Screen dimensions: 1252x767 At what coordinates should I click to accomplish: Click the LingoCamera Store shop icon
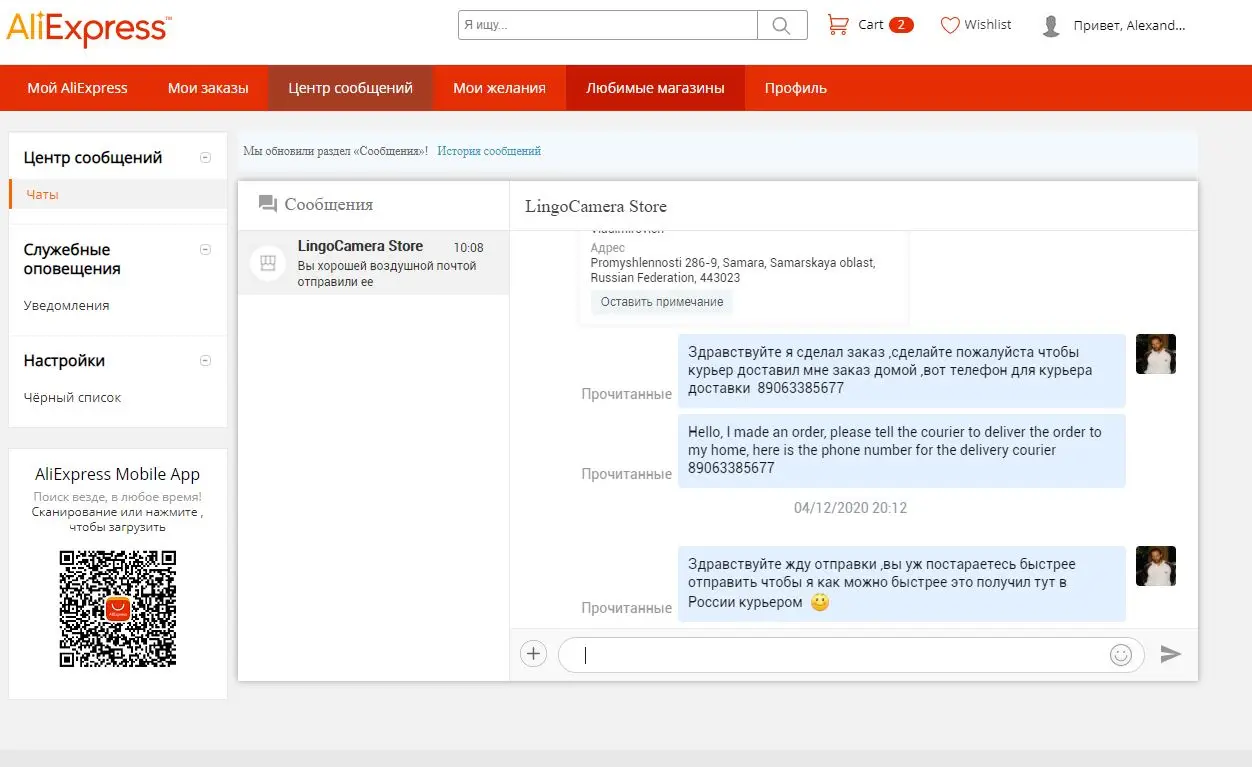267,263
